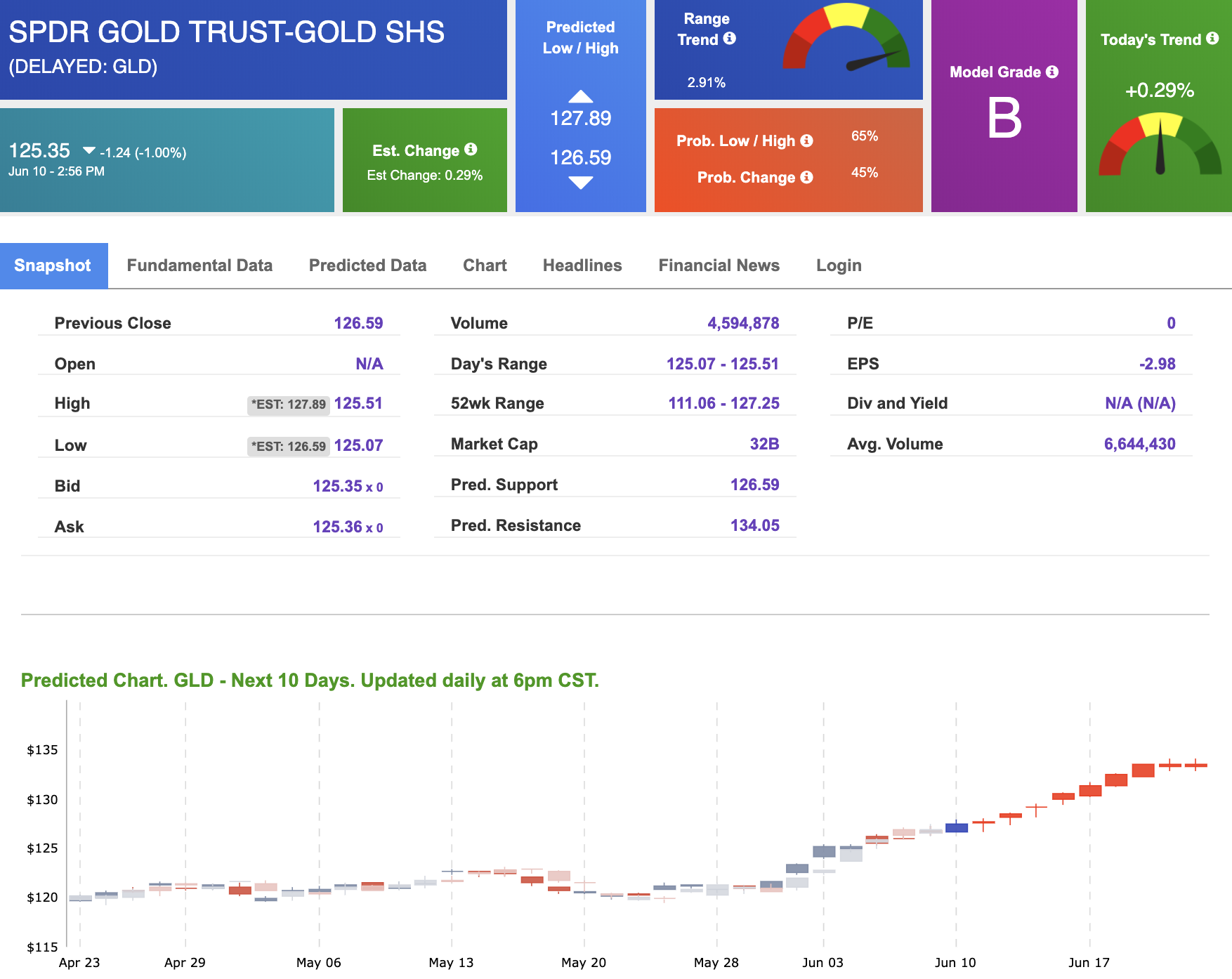Click the Avg. Volume value 6,644,430
Image resolution: width=1232 pixels, height=979 pixels.
(1139, 444)
